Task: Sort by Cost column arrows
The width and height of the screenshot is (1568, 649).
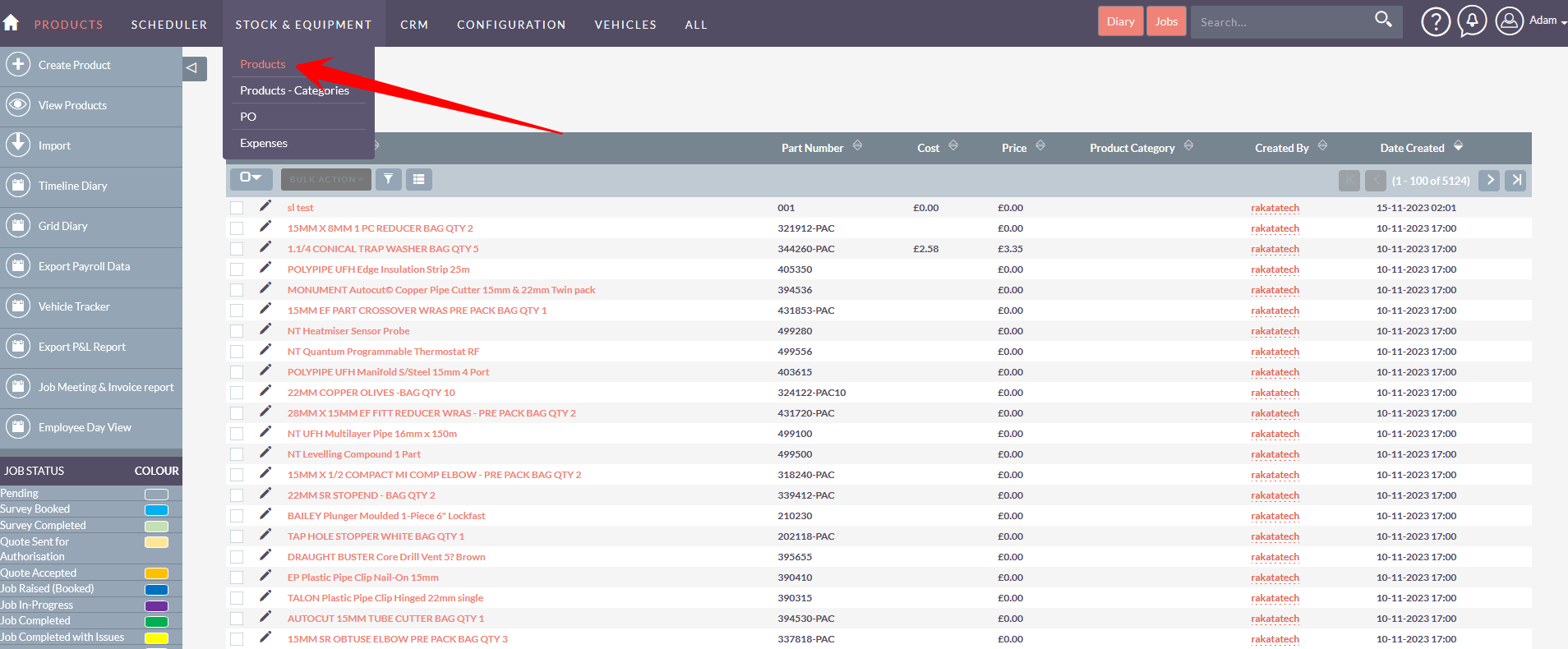Action: 953,145
